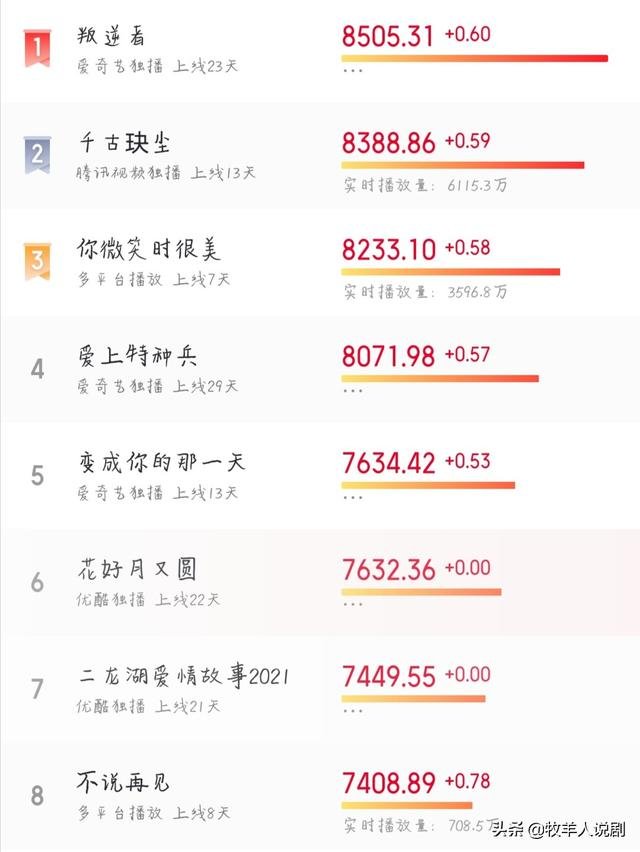640x852 pixels.
Task: Click the red rank 1 ribbon badge
Action: 37,48
